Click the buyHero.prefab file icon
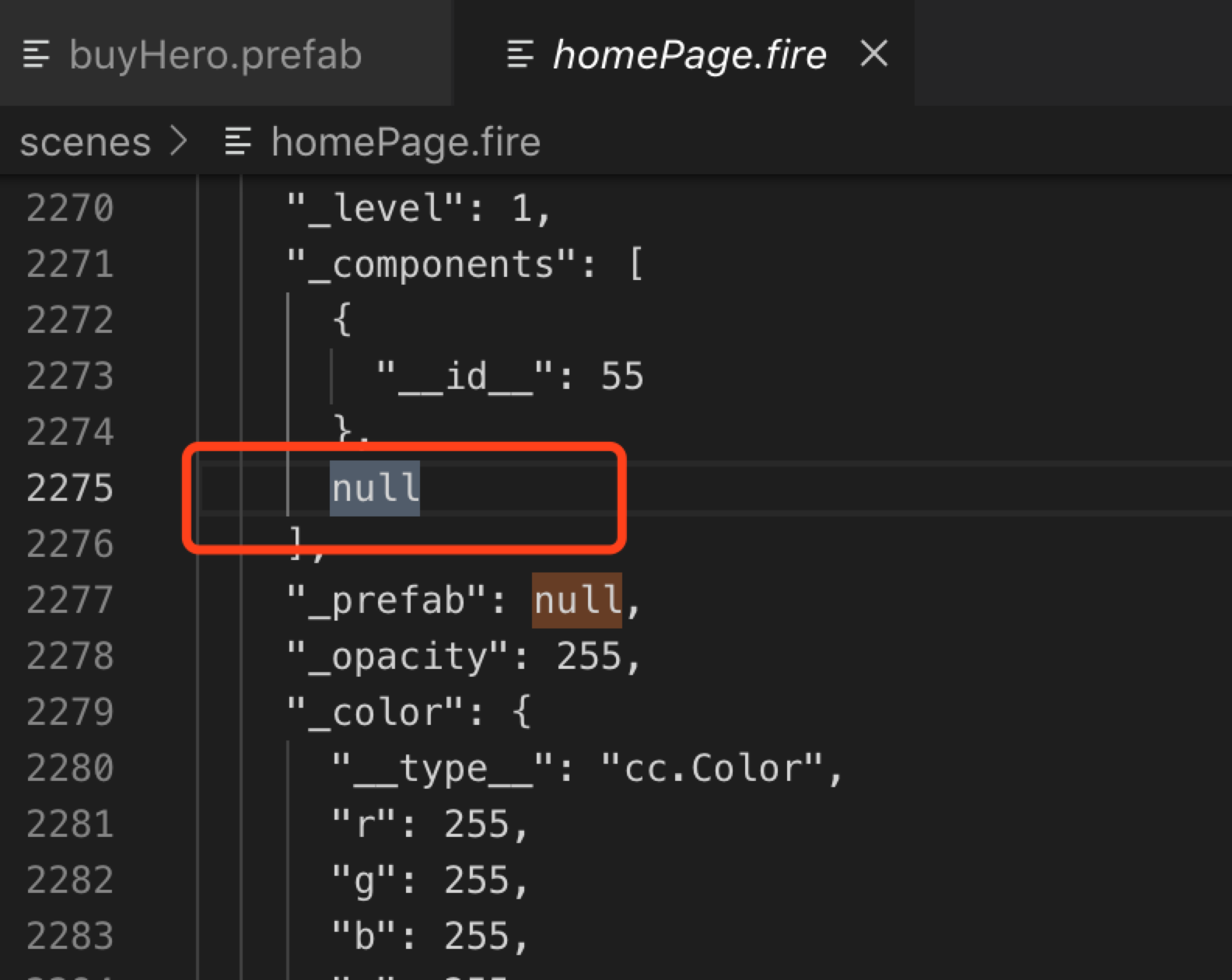 (x=37, y=55)
